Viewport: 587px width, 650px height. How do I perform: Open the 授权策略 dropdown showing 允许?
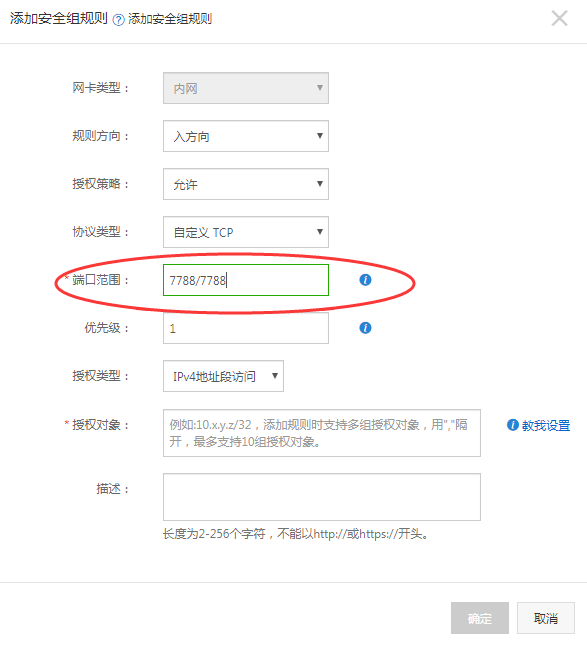click(x=246, y=184)
